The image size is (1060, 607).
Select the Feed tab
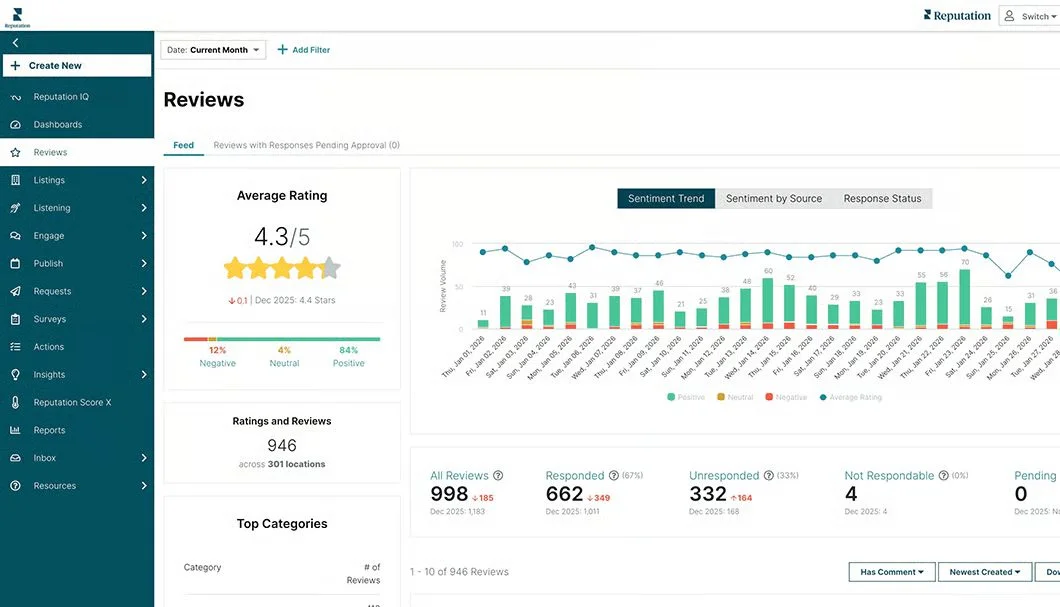coord(183,145)
